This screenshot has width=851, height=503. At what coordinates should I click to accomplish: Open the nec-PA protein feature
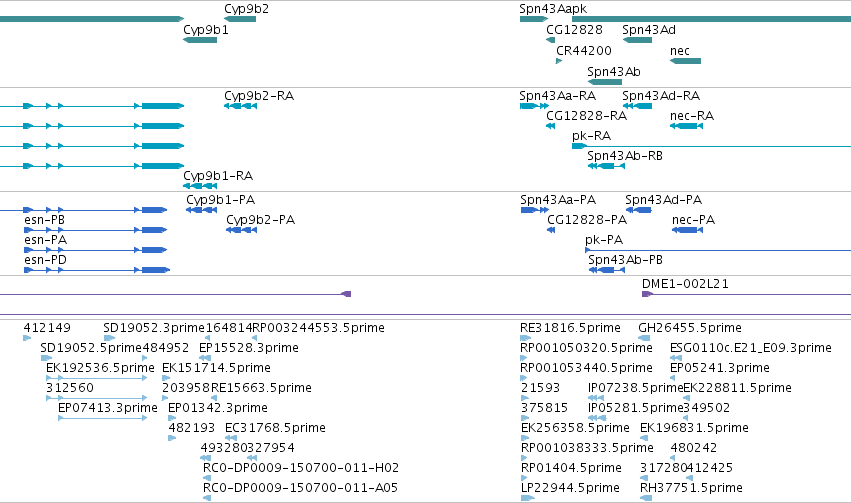click(688, 230)
